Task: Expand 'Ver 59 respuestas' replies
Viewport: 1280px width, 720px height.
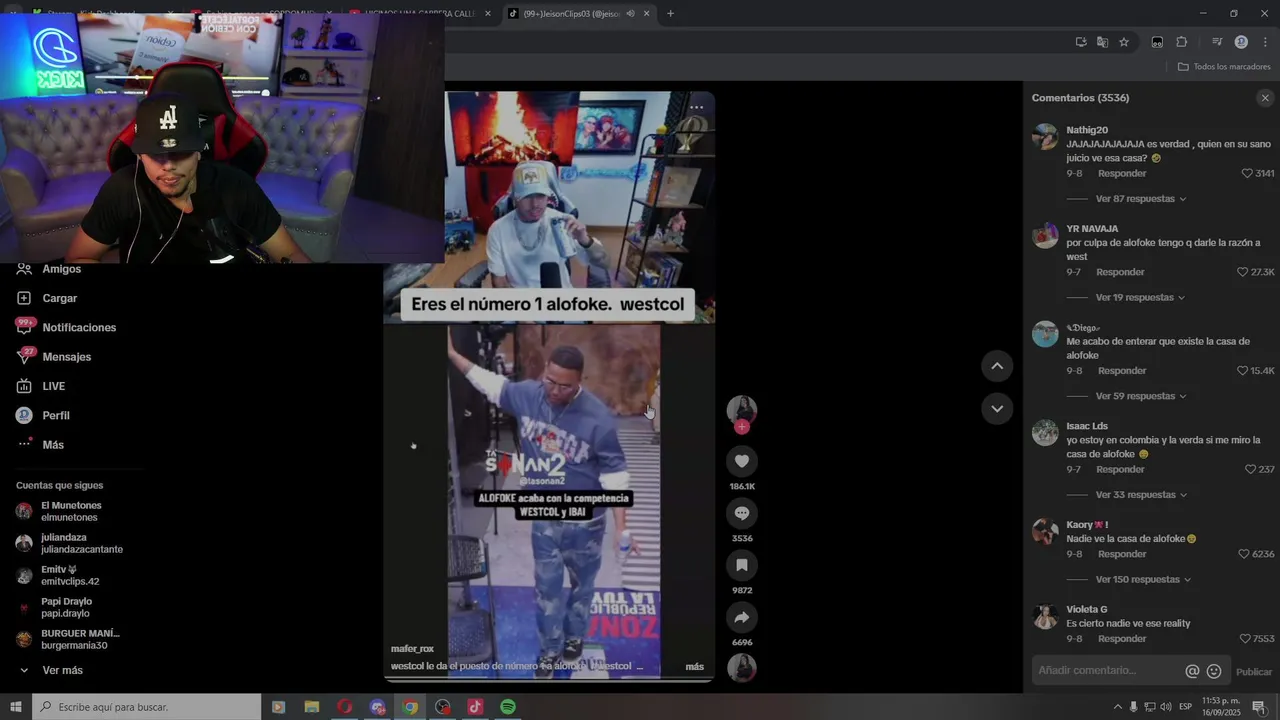Action: [1141, 396]
